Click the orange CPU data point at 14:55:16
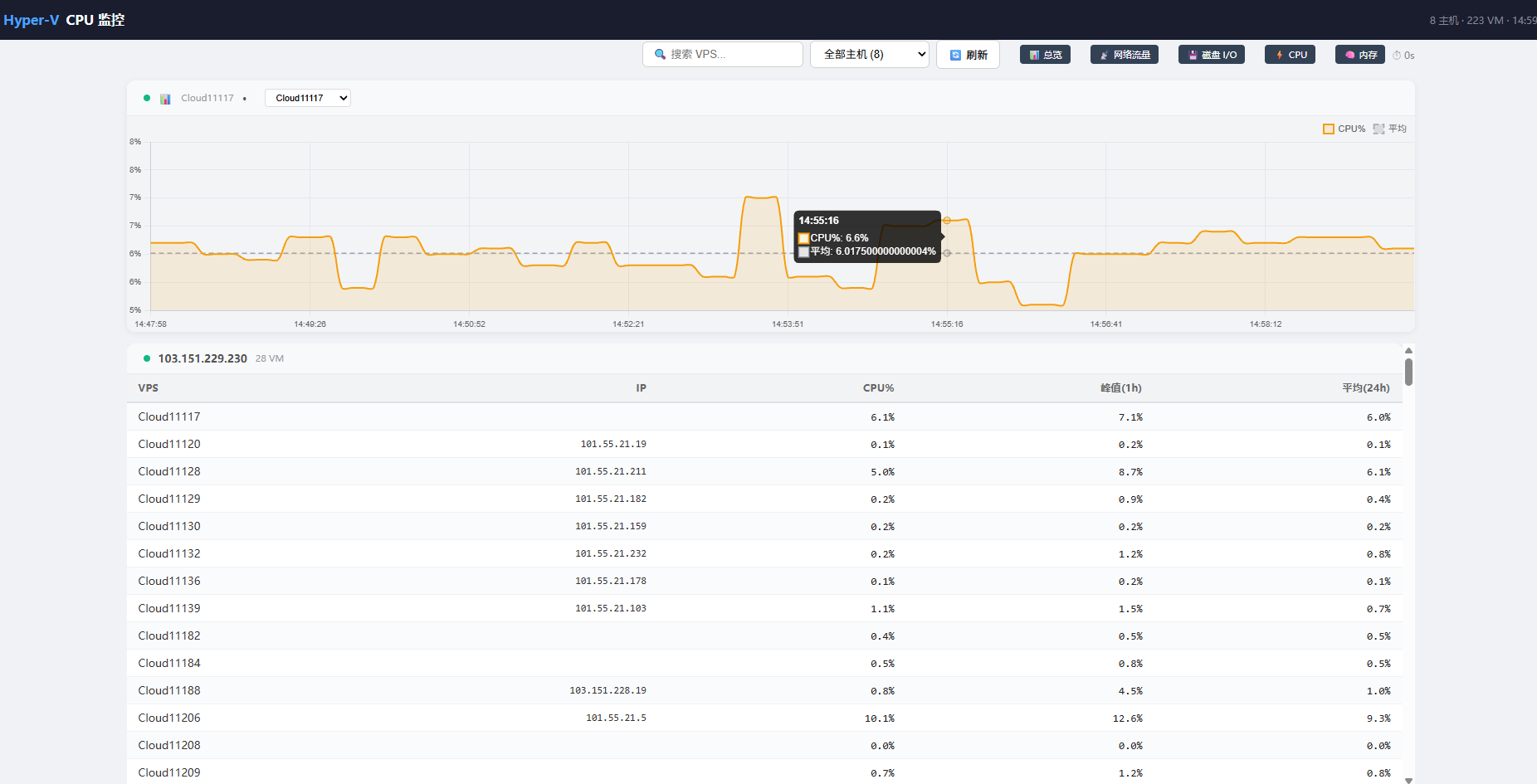Viewport: 1537px width, 784px height. pos(947,221)
